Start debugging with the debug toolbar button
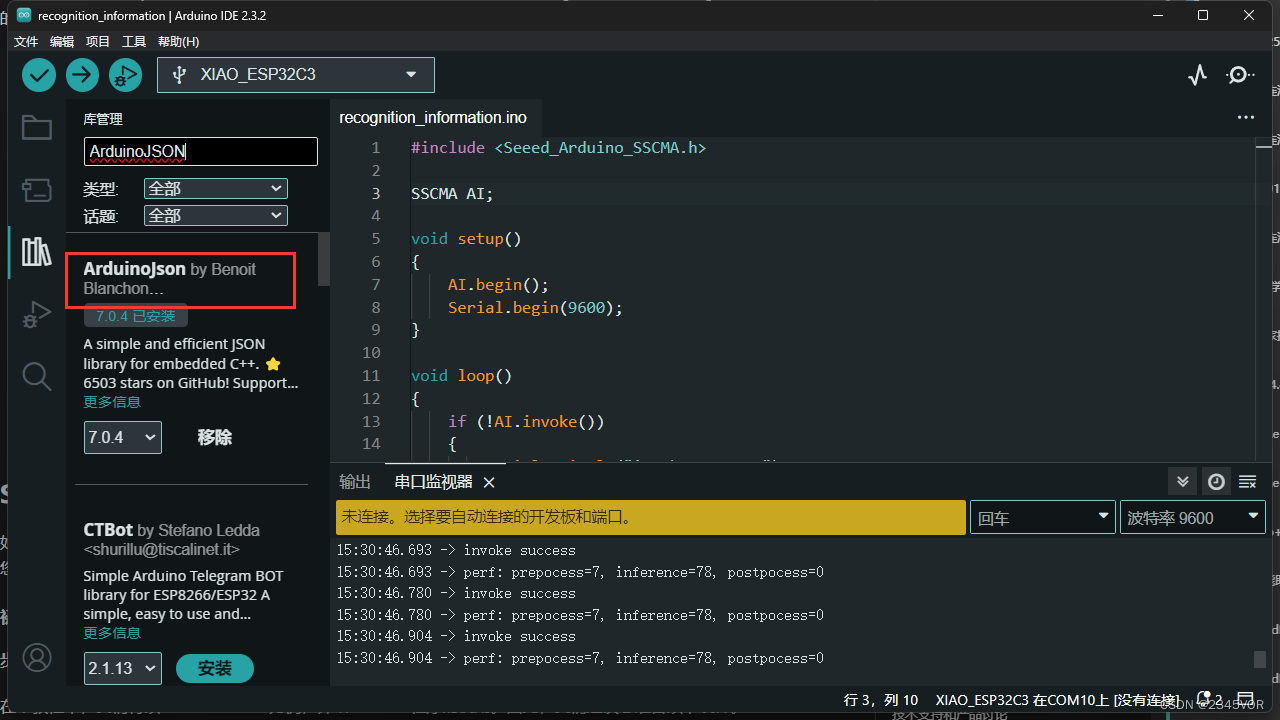The width and height of the screenshot is (1280, 720). click(x=125, y=74)
